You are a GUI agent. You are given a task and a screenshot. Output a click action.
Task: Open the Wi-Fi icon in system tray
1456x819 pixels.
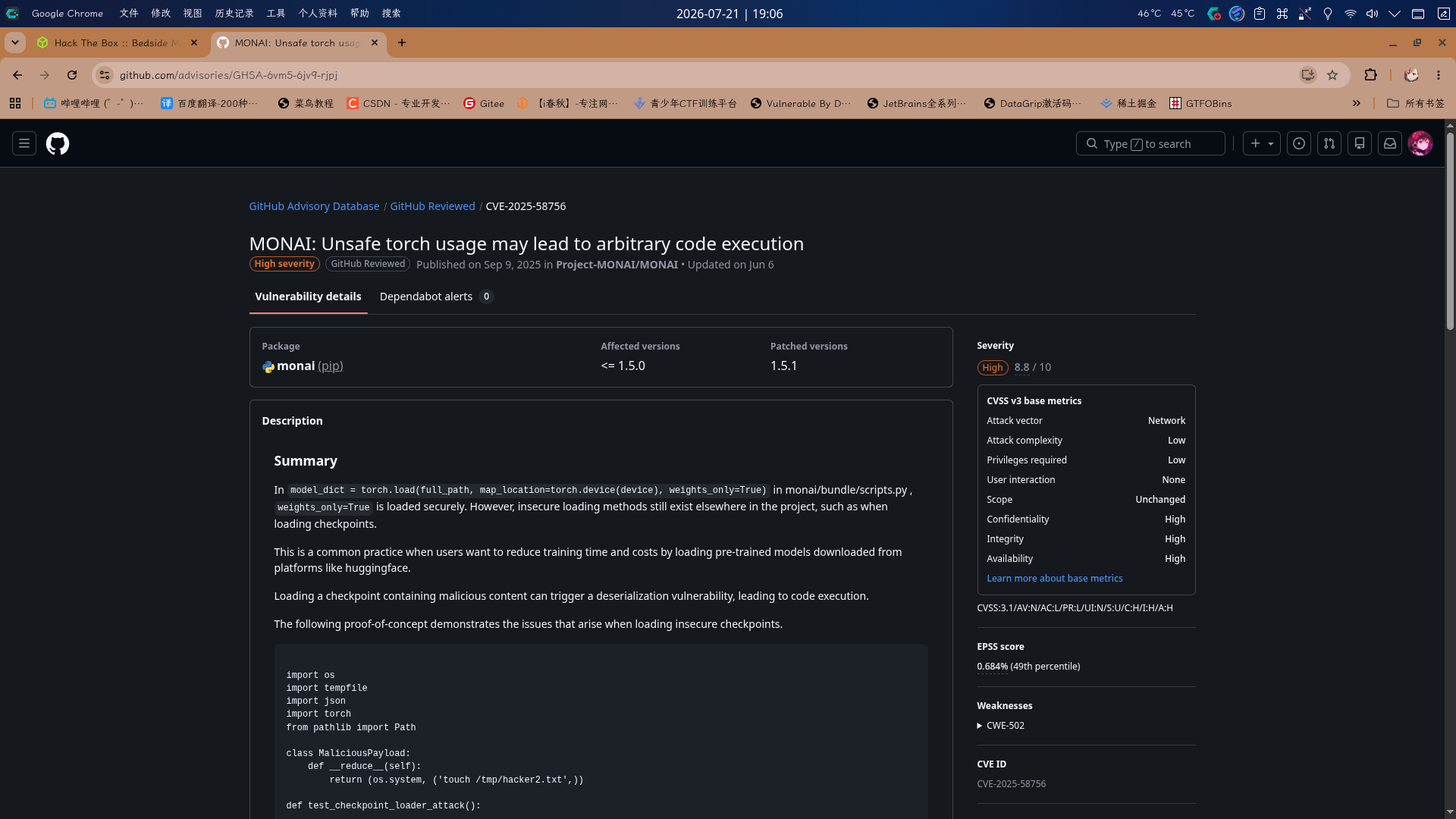coord(1351,14)
